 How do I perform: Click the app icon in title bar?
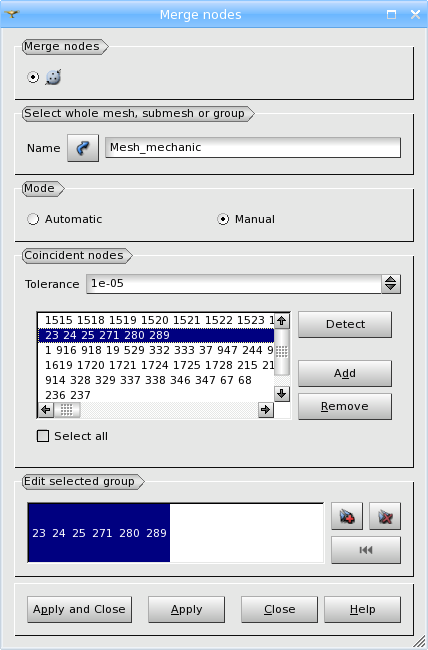point(12,14)
